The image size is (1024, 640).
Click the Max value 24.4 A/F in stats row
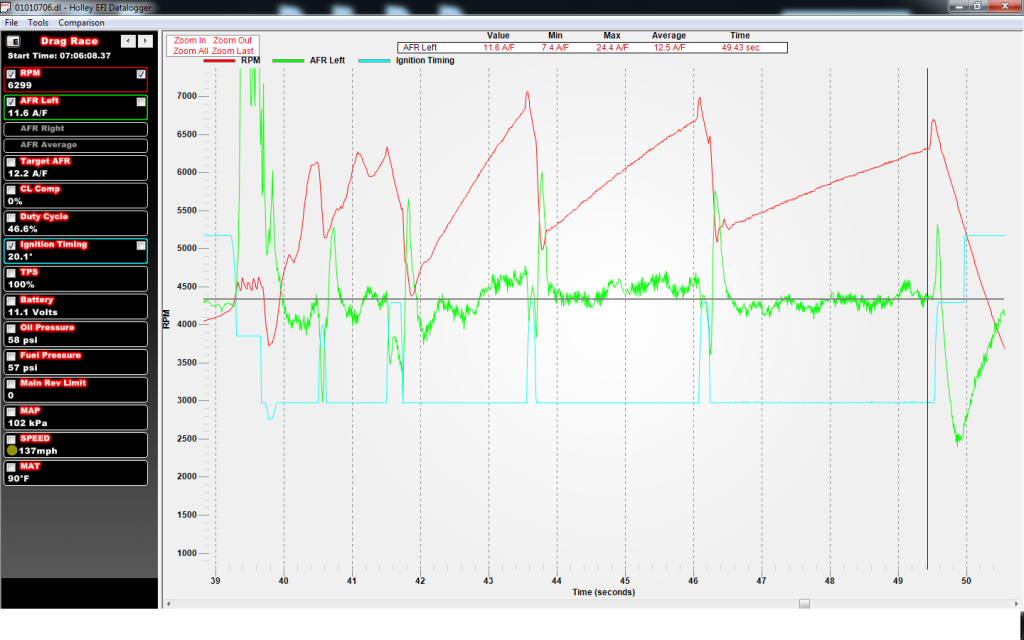[x=612, y=48]
